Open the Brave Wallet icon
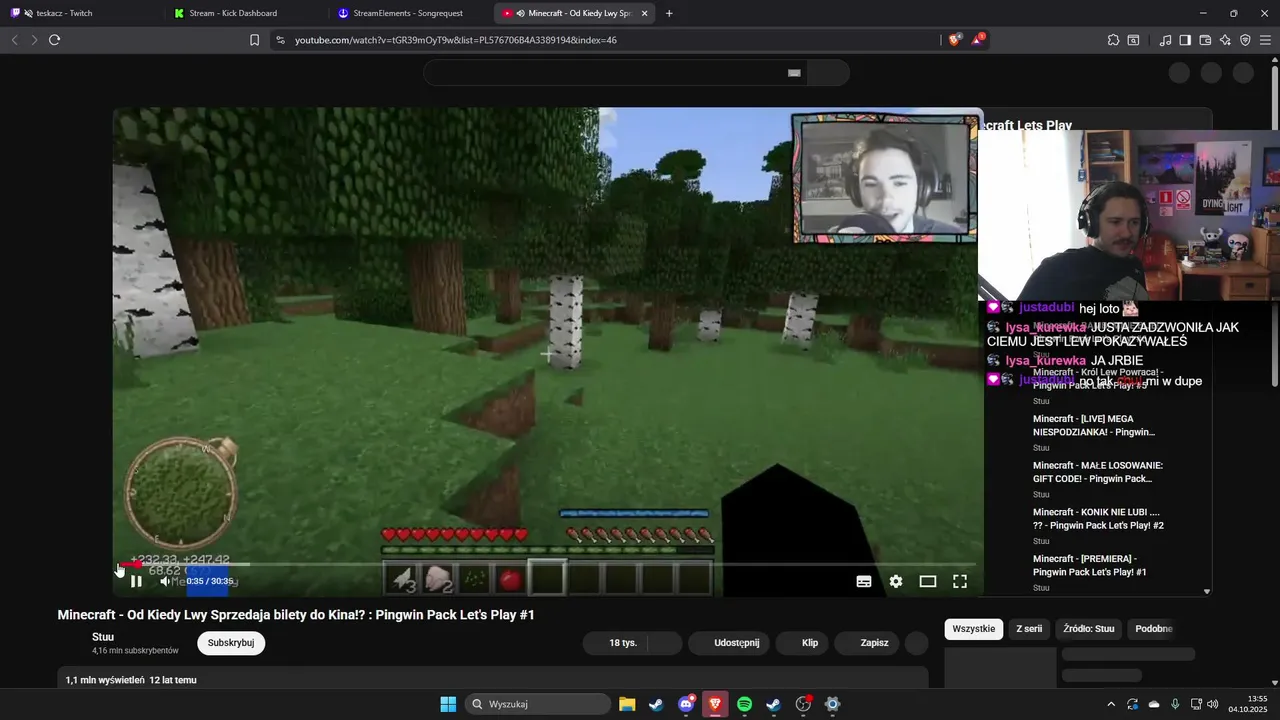The width and height of the screenshot is (1280, 720). click(1205, 40)
